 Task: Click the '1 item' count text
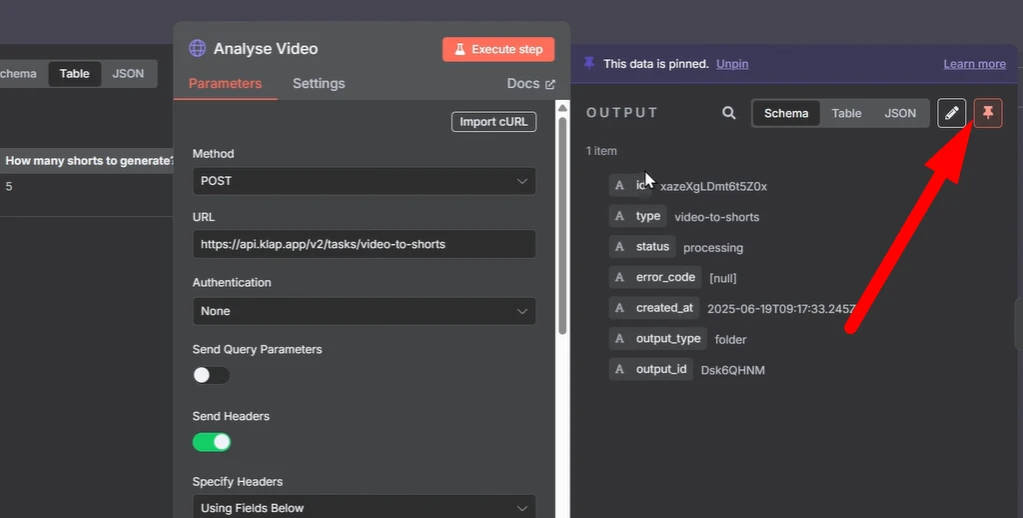601,151
